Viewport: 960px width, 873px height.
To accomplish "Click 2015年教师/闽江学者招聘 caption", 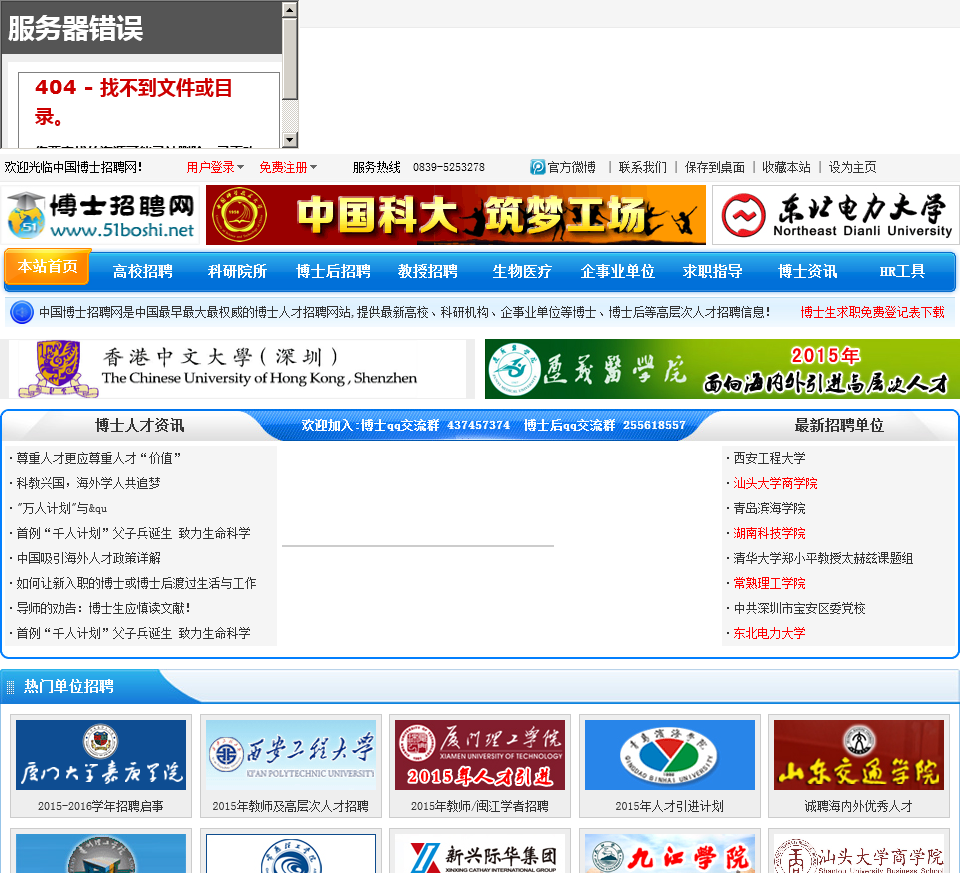I will [480, 806].
